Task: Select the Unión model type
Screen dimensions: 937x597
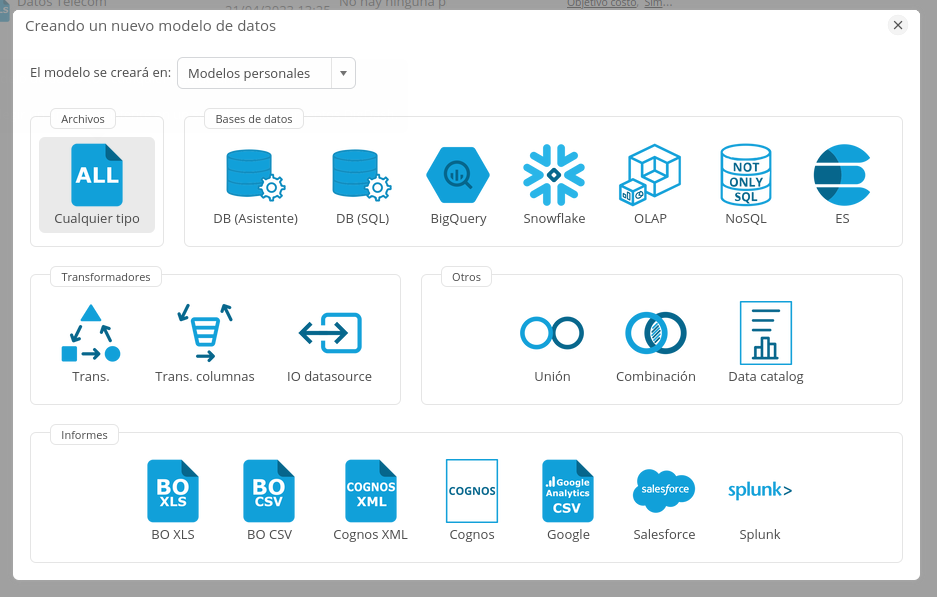Action: pyautogui.click(x=552, y=334)
